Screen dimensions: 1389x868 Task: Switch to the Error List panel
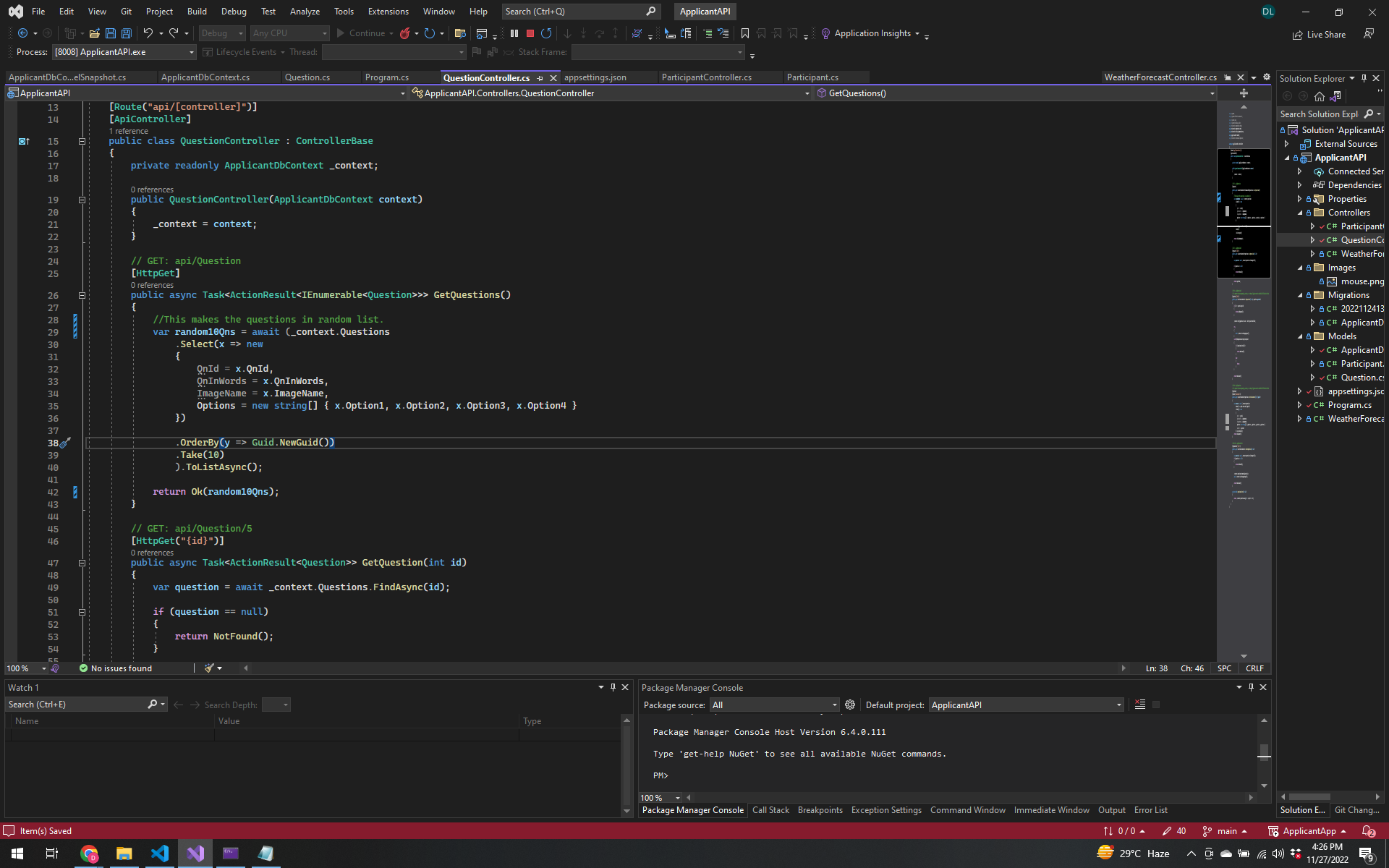pyautogui.click(x=1150, y=810)
